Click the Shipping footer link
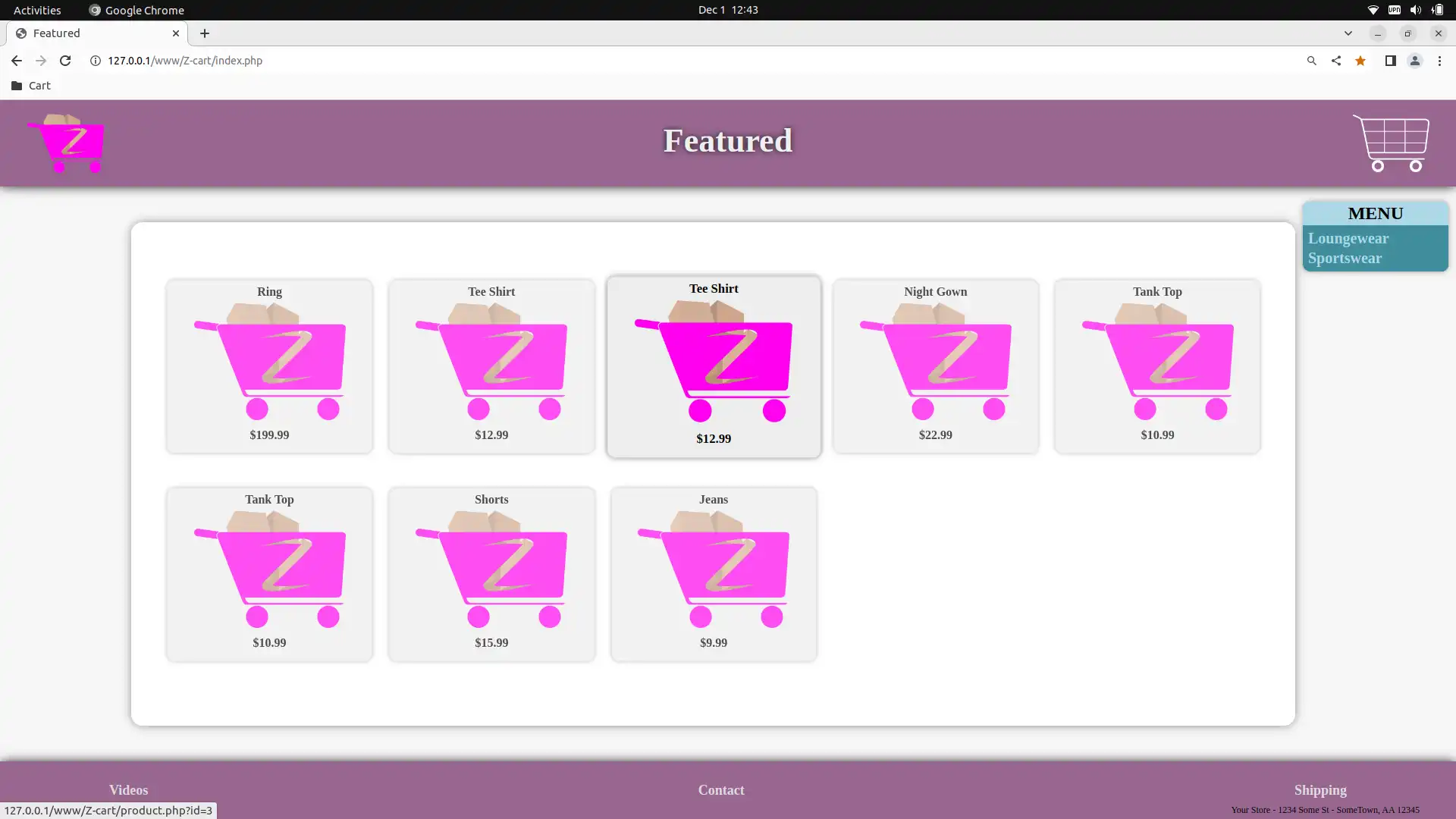Viewport: 1456px width, 819px height. [x=1320, y=790]
